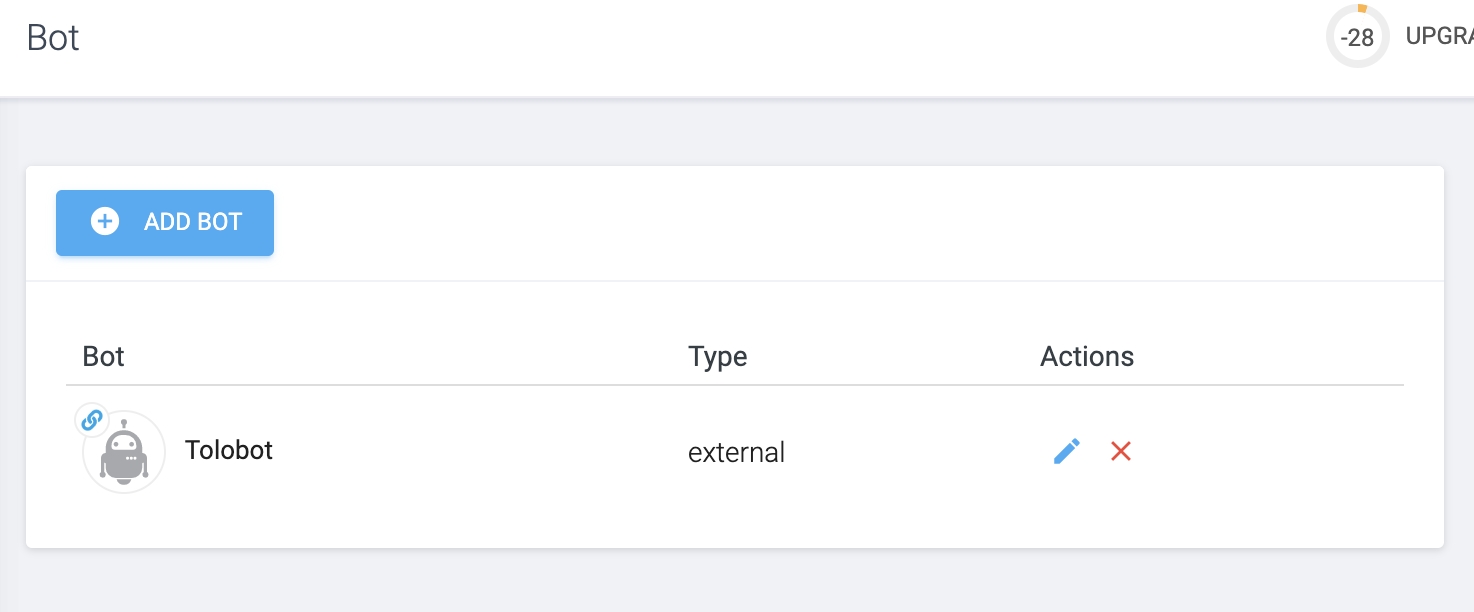Click the Type column header

click(717, 357)
